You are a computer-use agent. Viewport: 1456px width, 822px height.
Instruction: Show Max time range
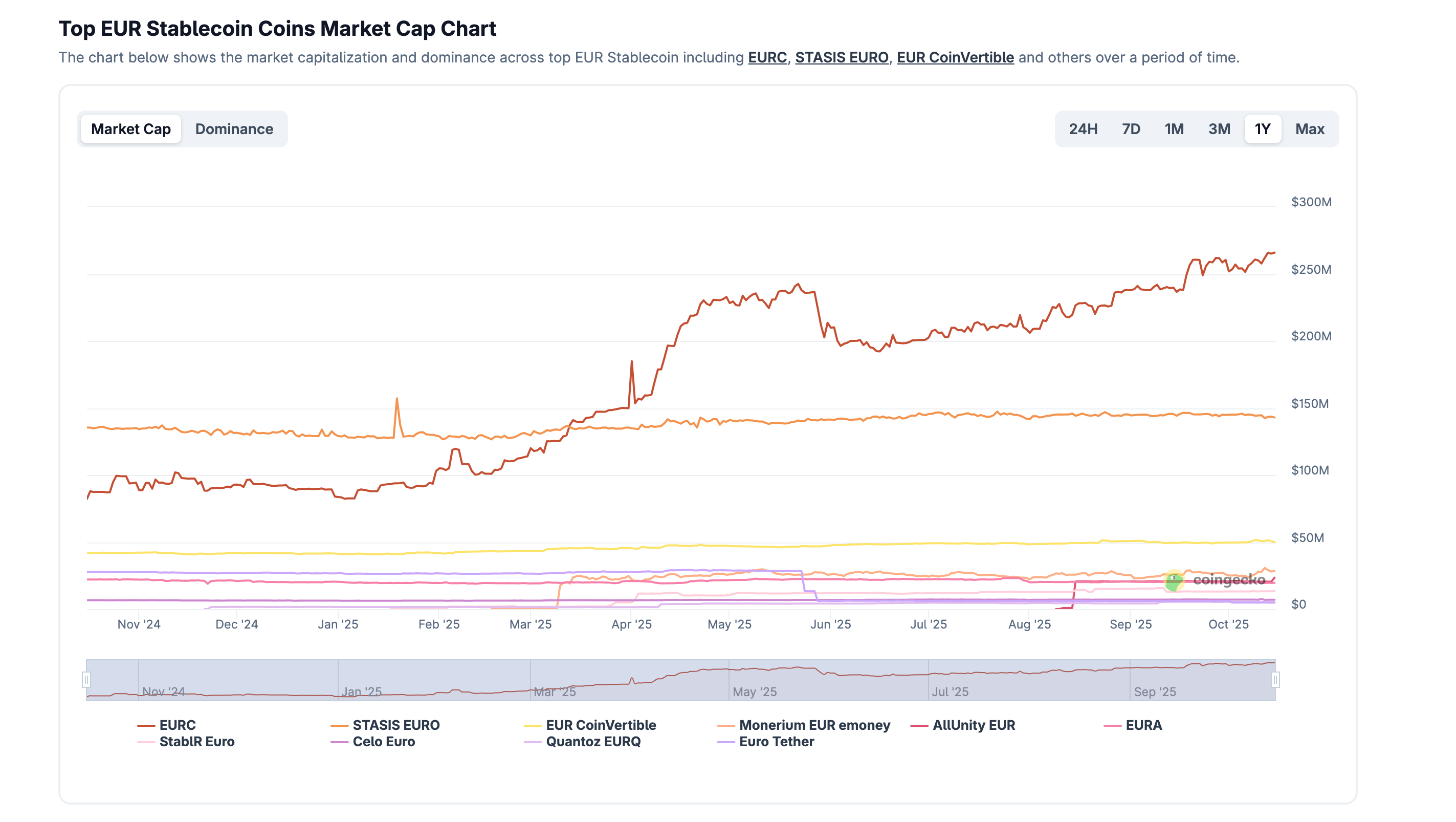[1309, 129]
